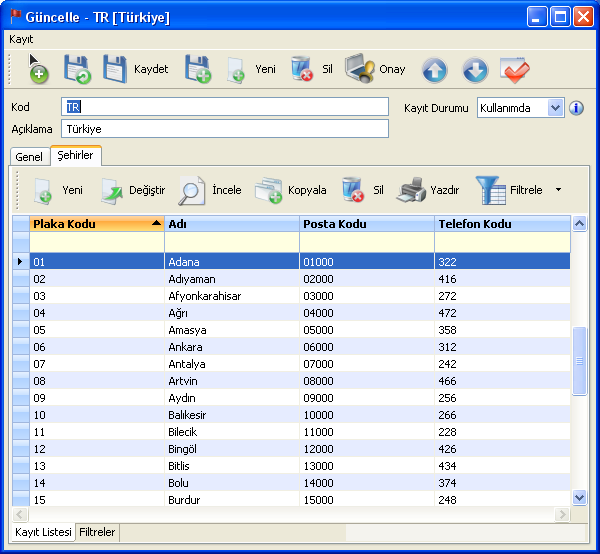This screenshot has width=600, height=554.
Task: Switch to the Genel tab
Action: 29,157
